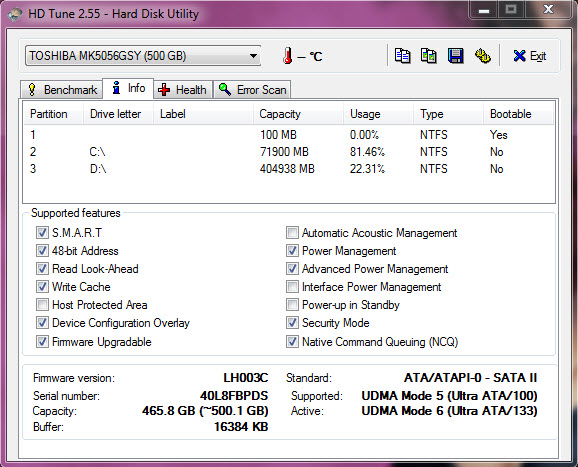Select the Info tab
578x467 pixels.
click(128, 88)
